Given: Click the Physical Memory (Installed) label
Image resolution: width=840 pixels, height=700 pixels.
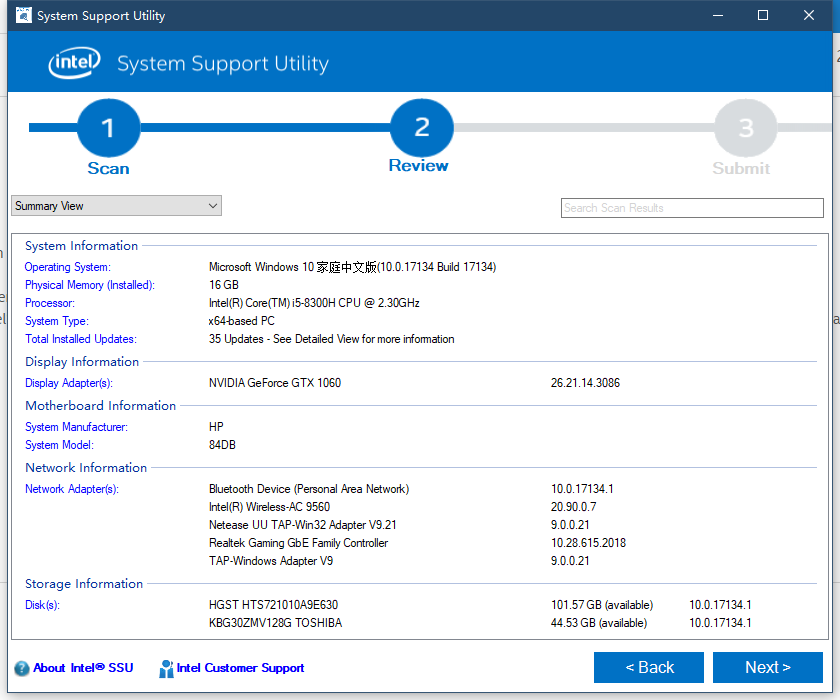Looking at the screenshot, I should pyautogui.click(x=90, y=285).
